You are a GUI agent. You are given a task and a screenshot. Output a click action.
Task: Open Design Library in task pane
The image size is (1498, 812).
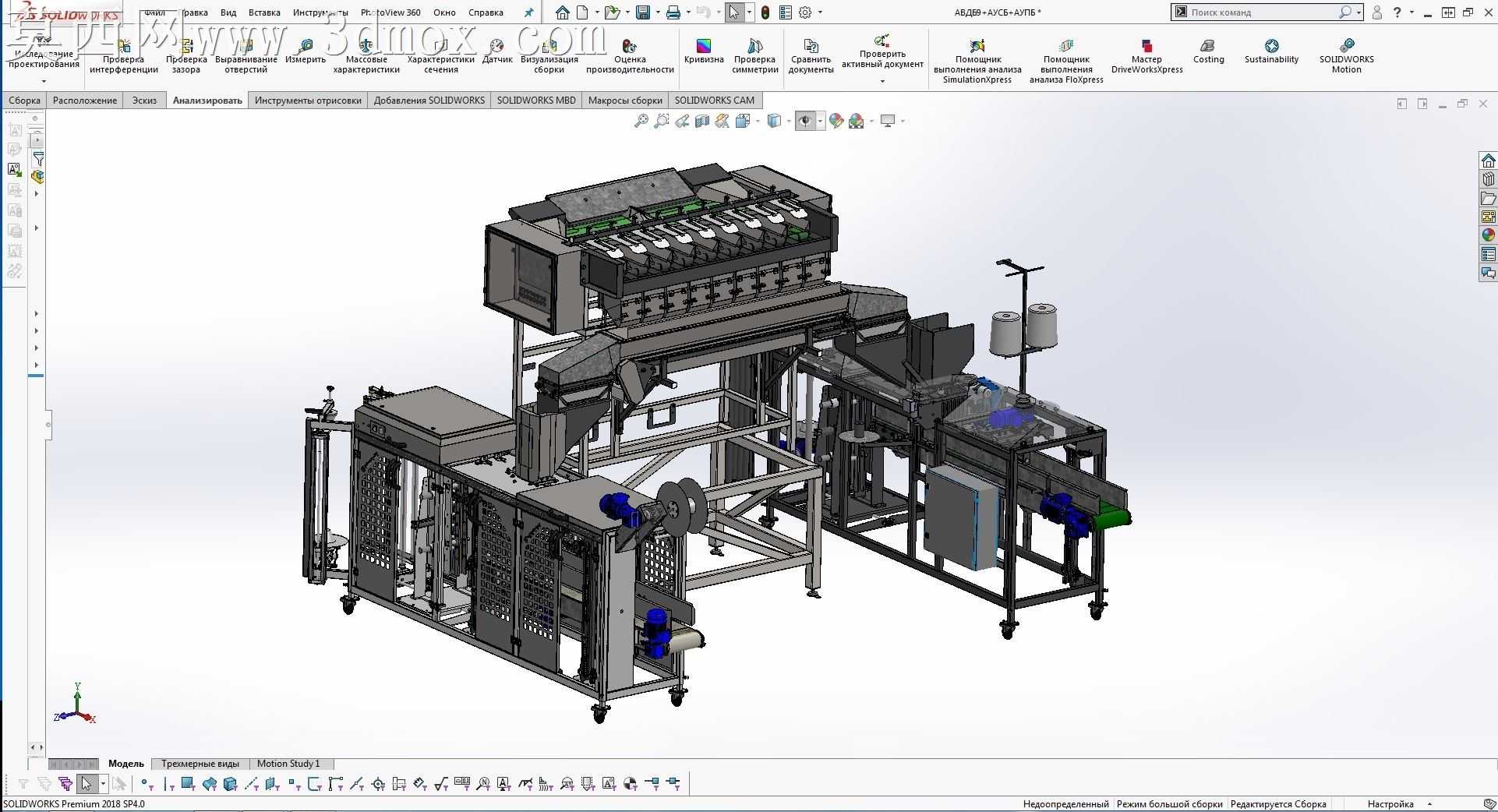click(1488, 179)
